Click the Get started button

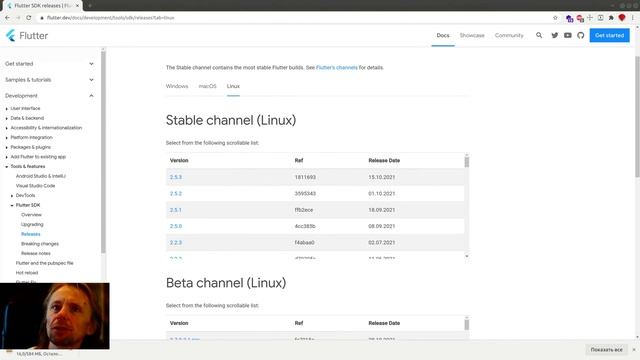pos(609,36)
